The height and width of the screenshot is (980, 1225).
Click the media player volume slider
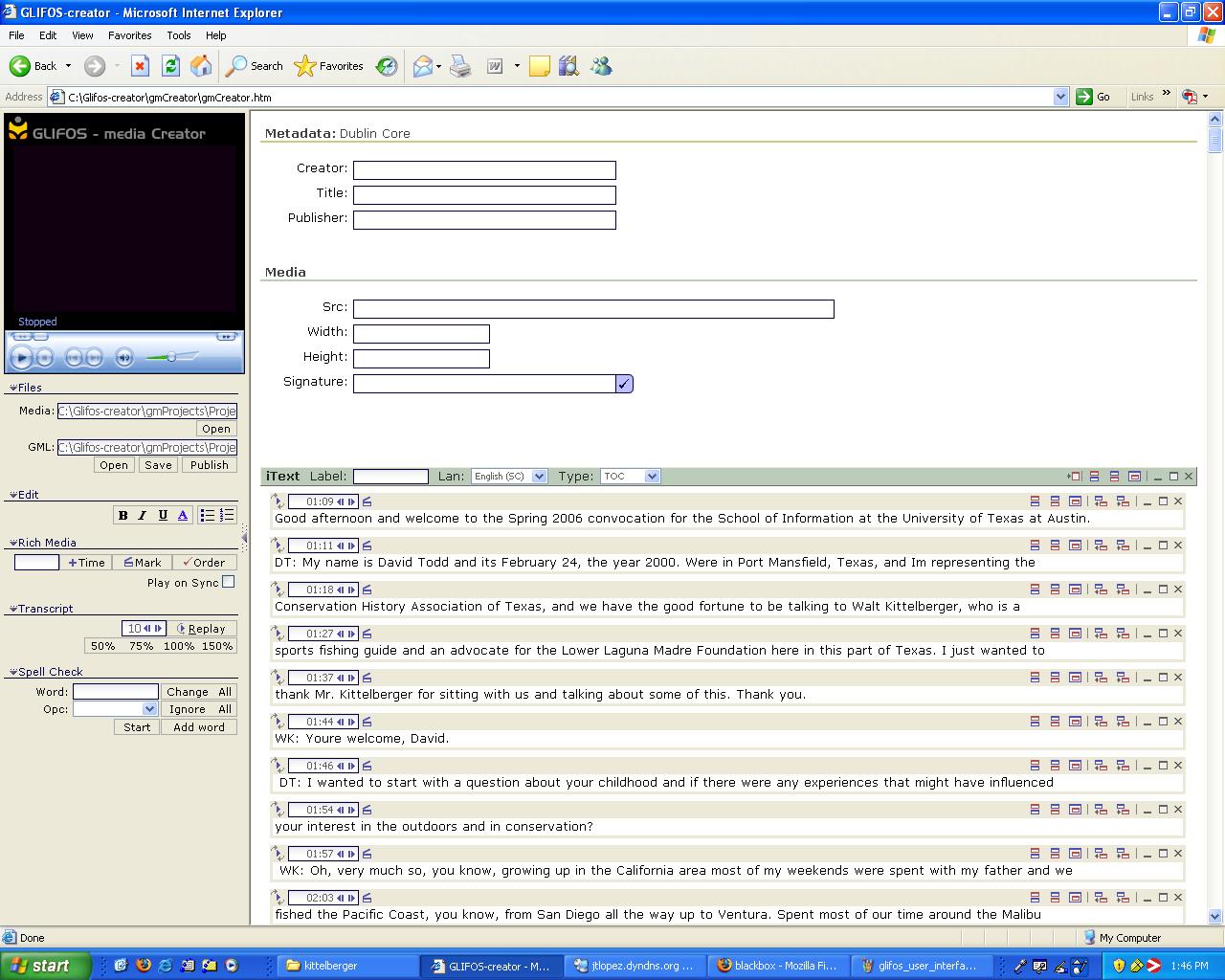pos(171,357)
